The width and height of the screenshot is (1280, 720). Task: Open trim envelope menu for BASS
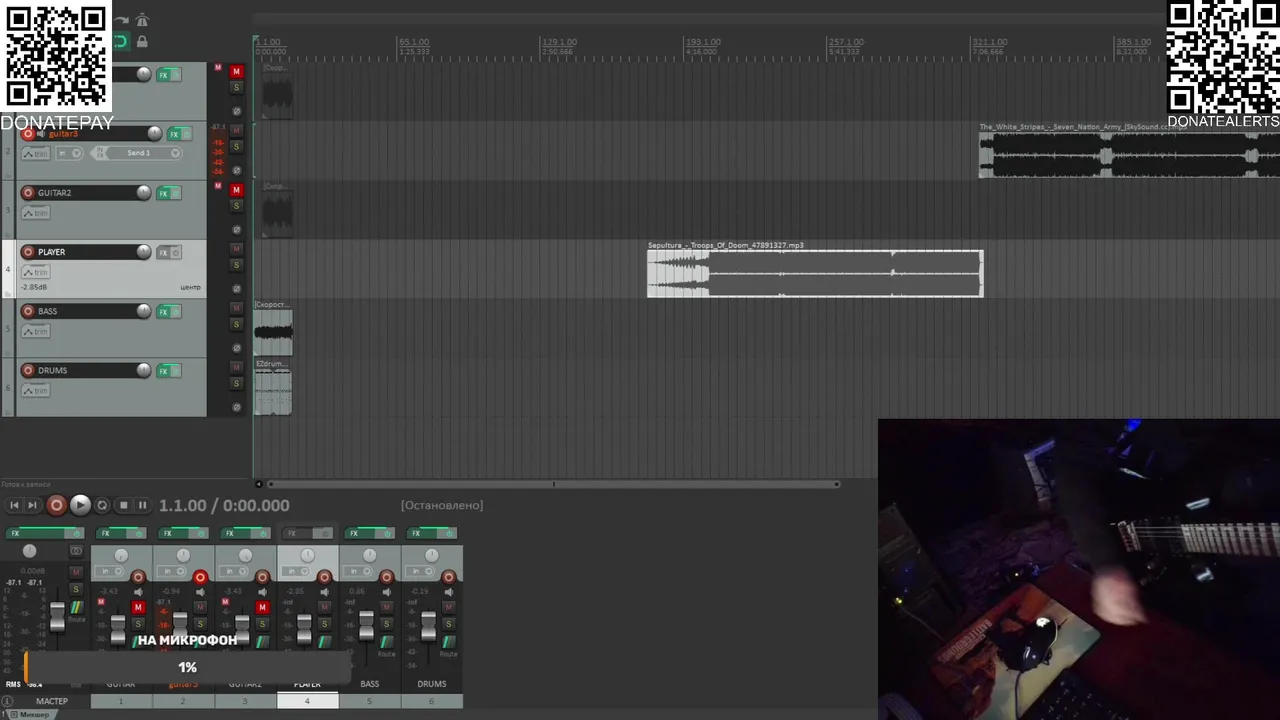[x=35, y=331]
